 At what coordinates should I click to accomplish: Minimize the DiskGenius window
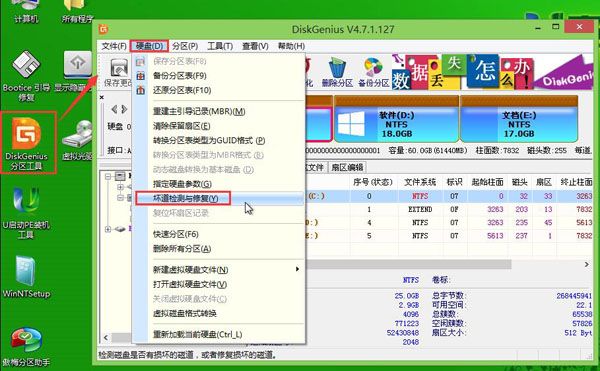538,28
